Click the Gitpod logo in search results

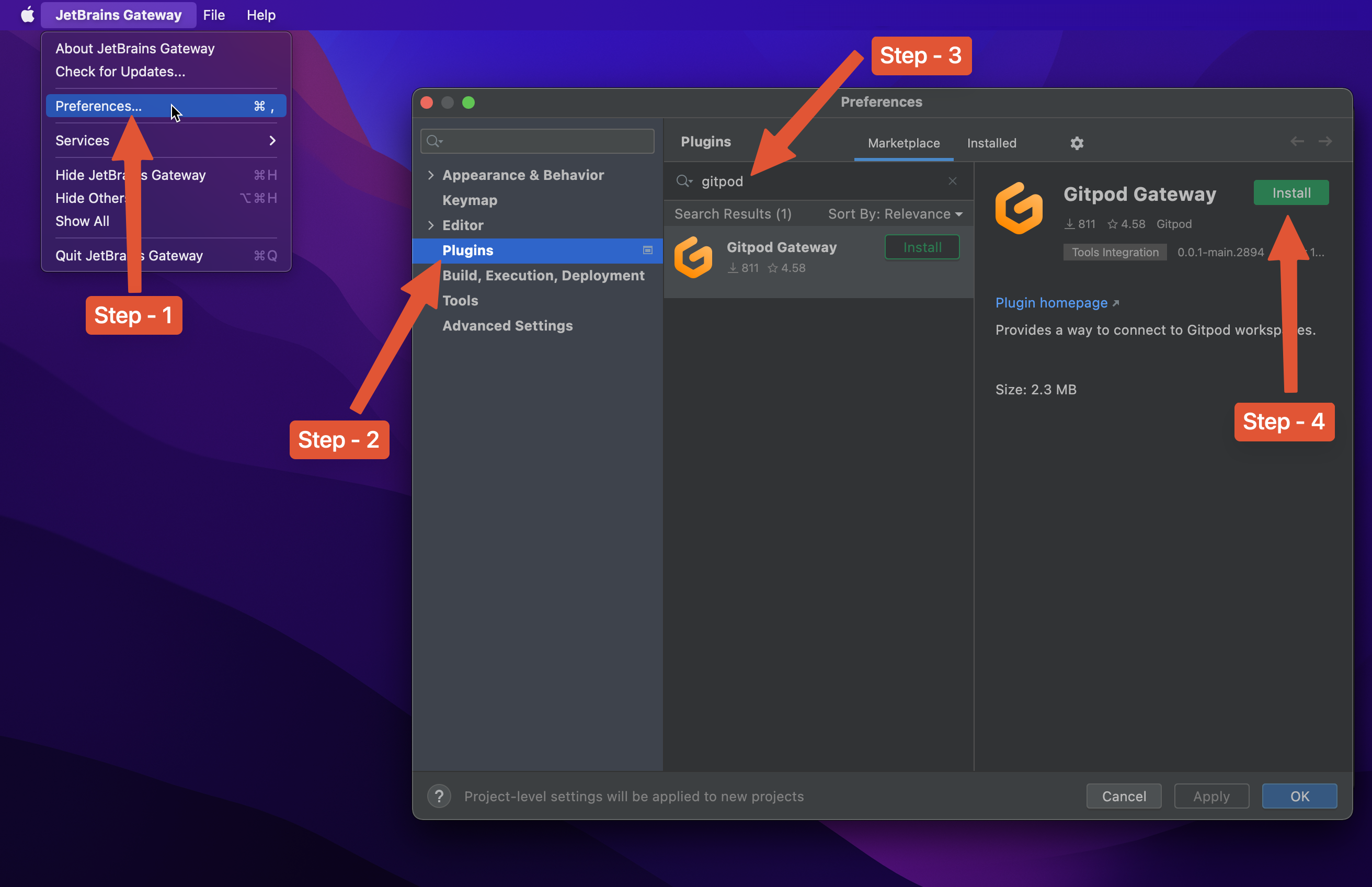coord(693,257)
